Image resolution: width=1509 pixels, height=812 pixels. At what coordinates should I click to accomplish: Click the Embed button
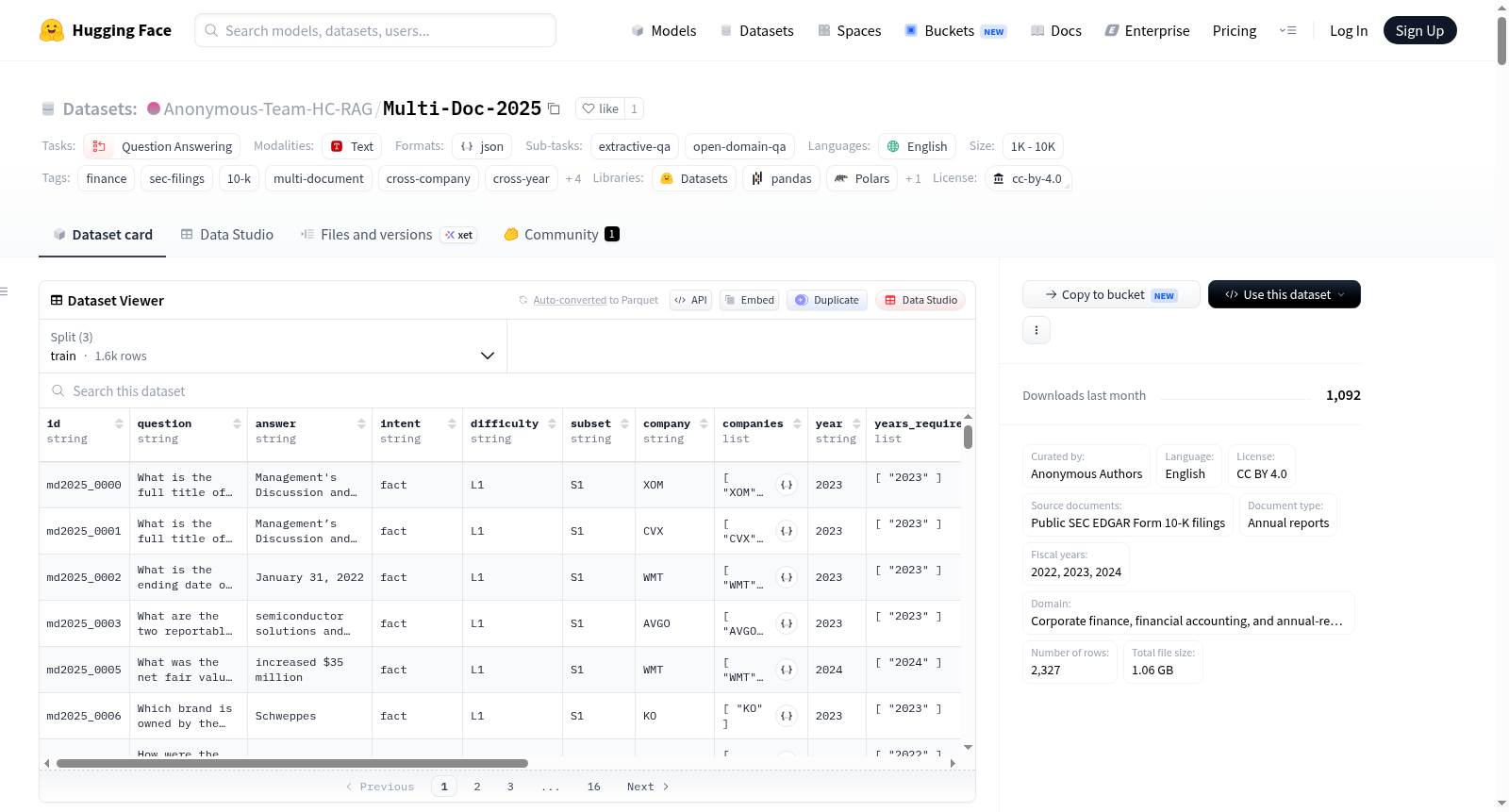[749, 300]
